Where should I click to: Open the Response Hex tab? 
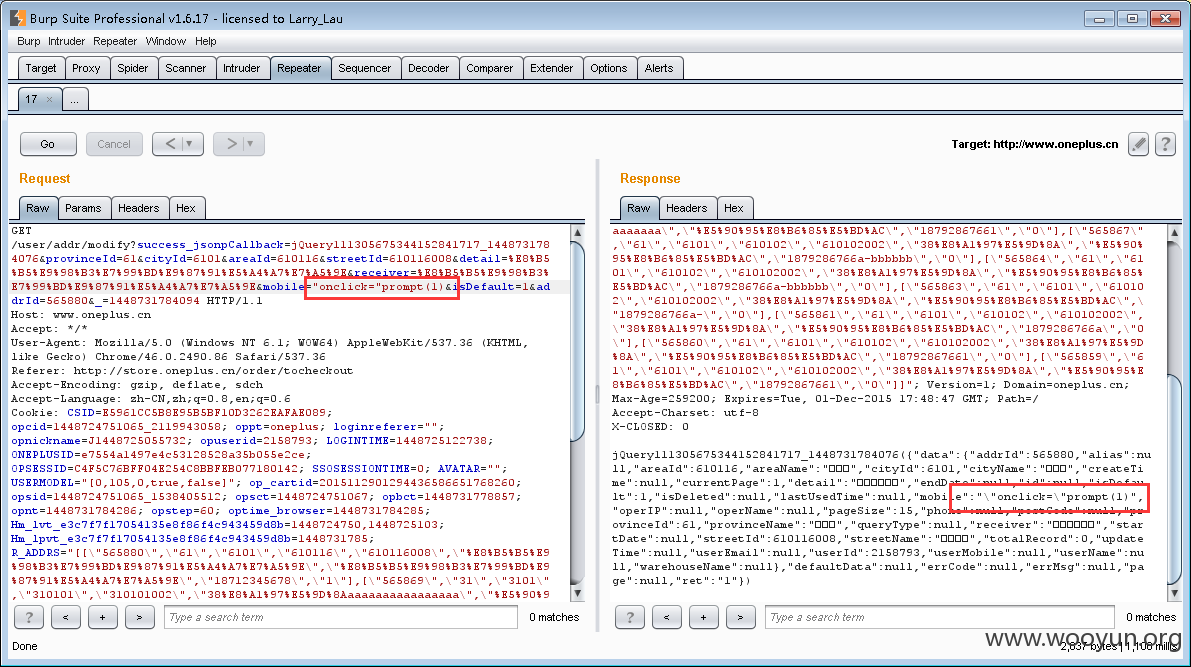point(734,207)
